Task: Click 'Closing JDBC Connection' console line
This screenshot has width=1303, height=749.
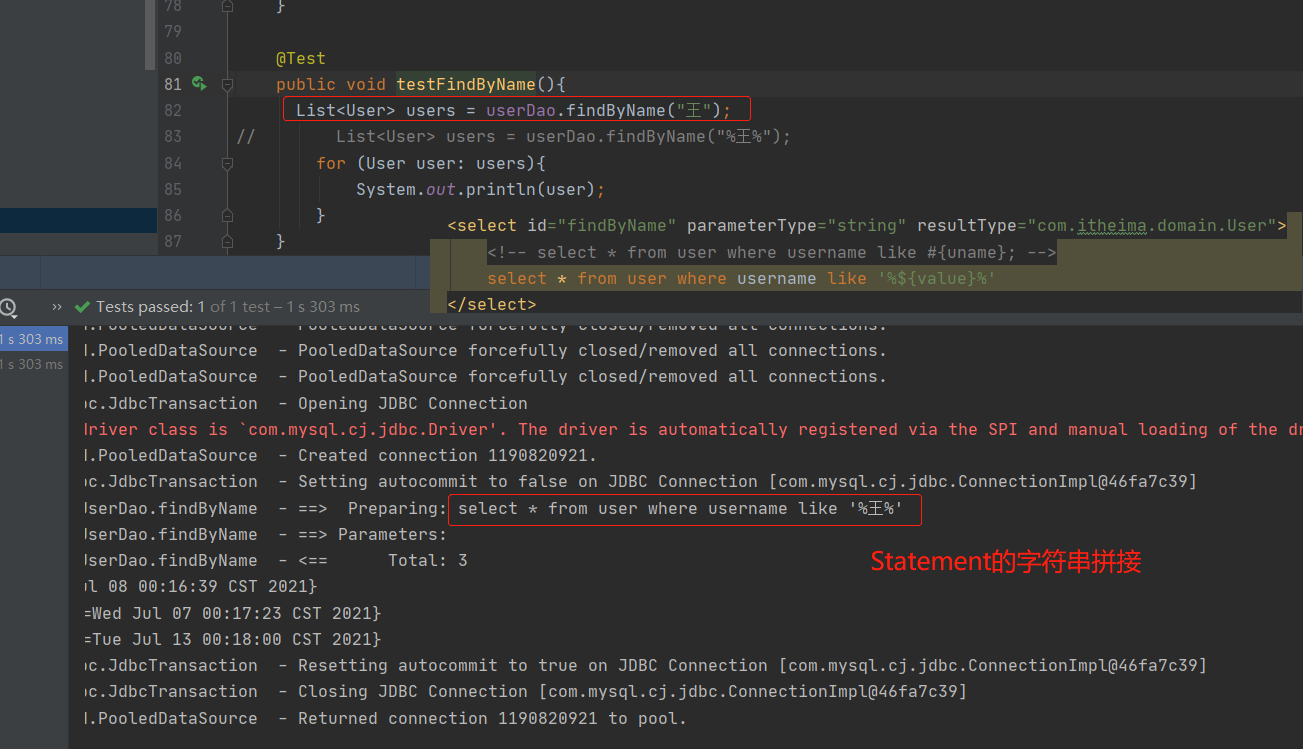Action: click(525, 691)
